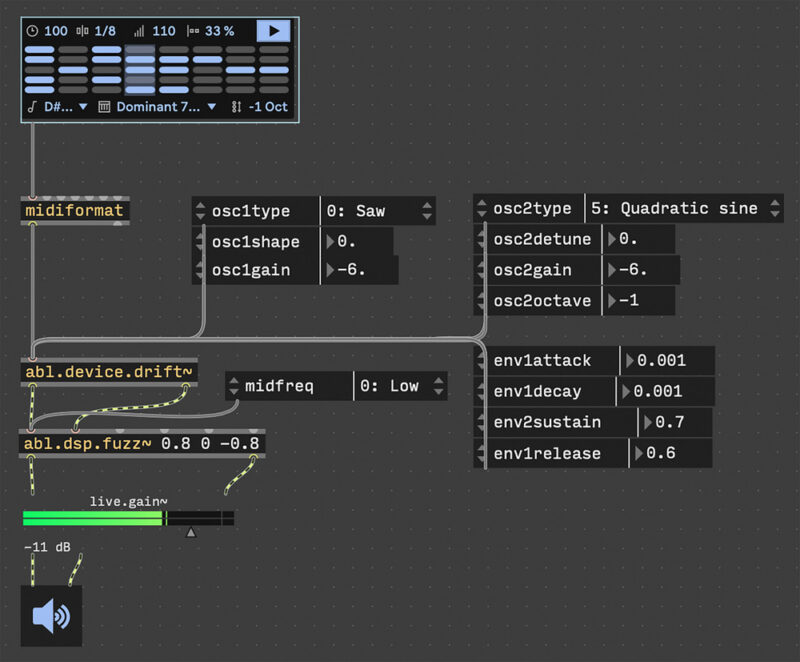800x662 pixels.
Task: Click the root note icon
Action: (32, 106)
